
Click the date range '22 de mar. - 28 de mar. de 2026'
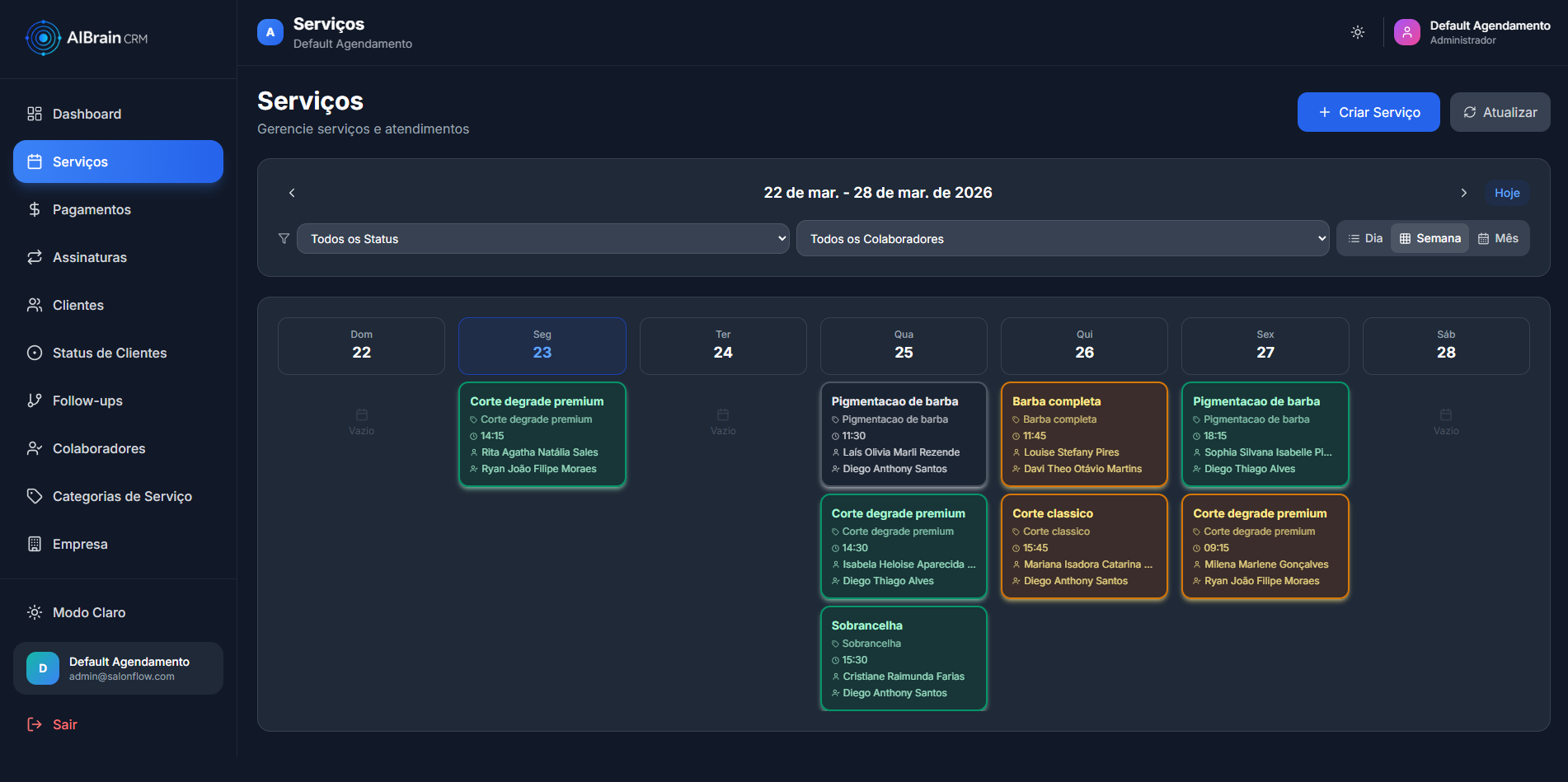(x=878, y=193)
